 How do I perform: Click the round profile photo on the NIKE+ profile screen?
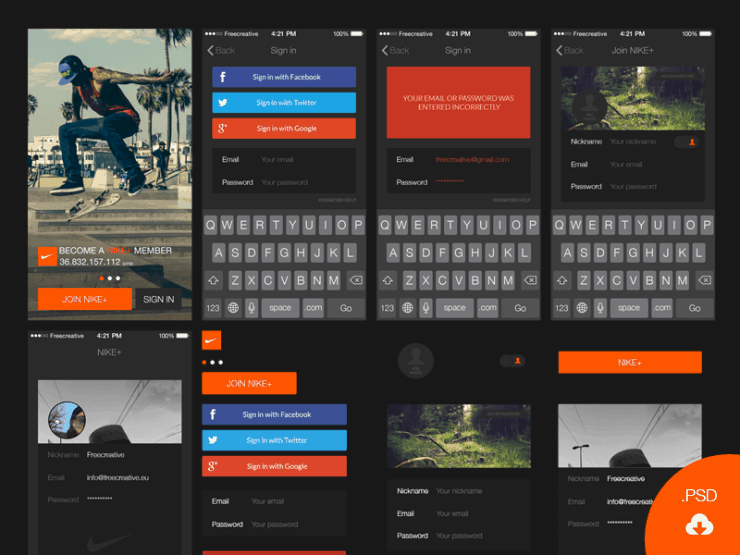(x=67, y=419)
